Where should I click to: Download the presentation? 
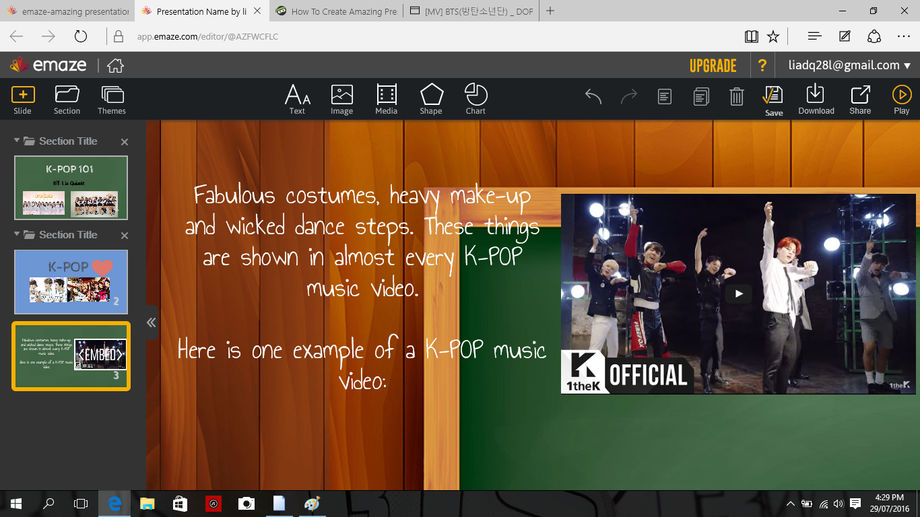point(816,99)
